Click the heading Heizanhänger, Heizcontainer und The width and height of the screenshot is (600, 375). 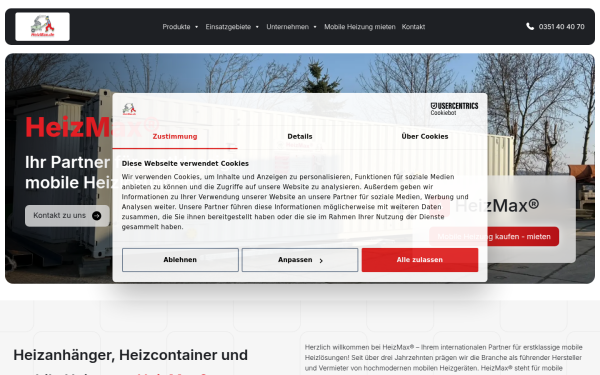(130, 355)
